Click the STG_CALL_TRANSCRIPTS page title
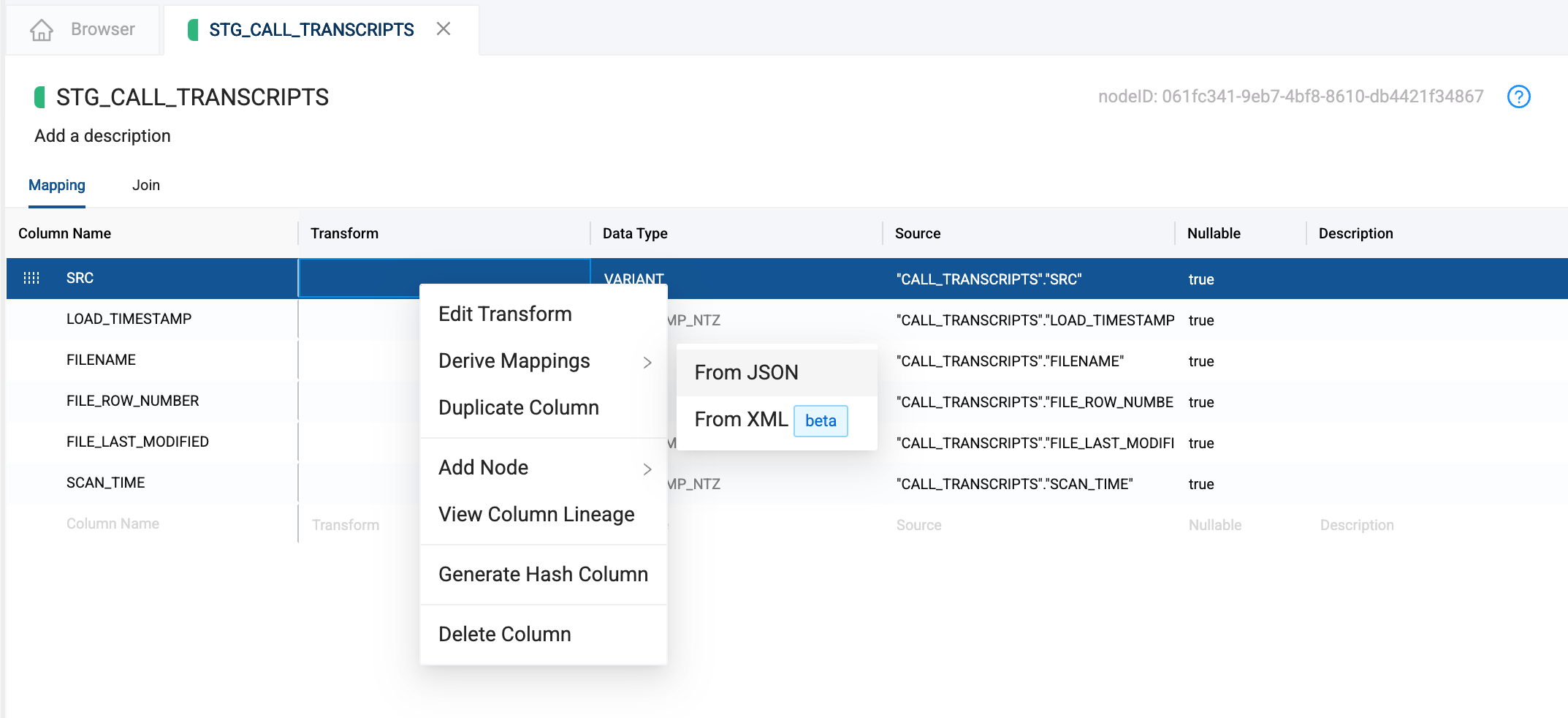 (x=192, y=97)
